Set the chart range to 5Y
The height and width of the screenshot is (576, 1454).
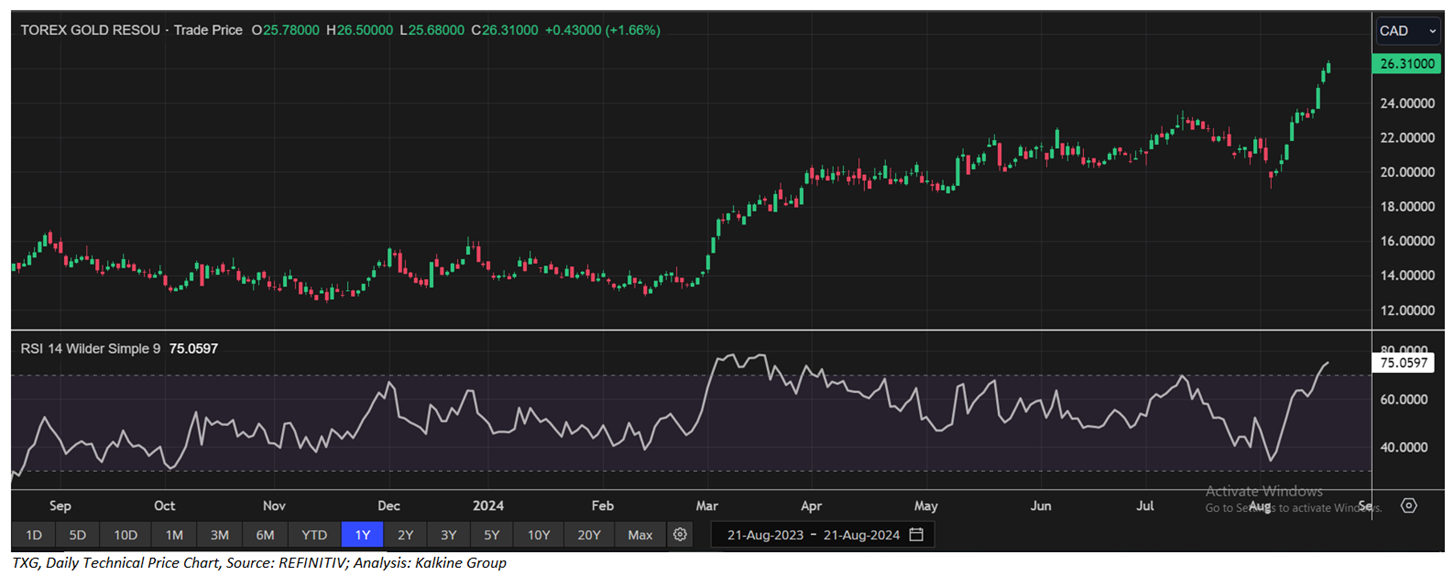[x=493, y=535]
